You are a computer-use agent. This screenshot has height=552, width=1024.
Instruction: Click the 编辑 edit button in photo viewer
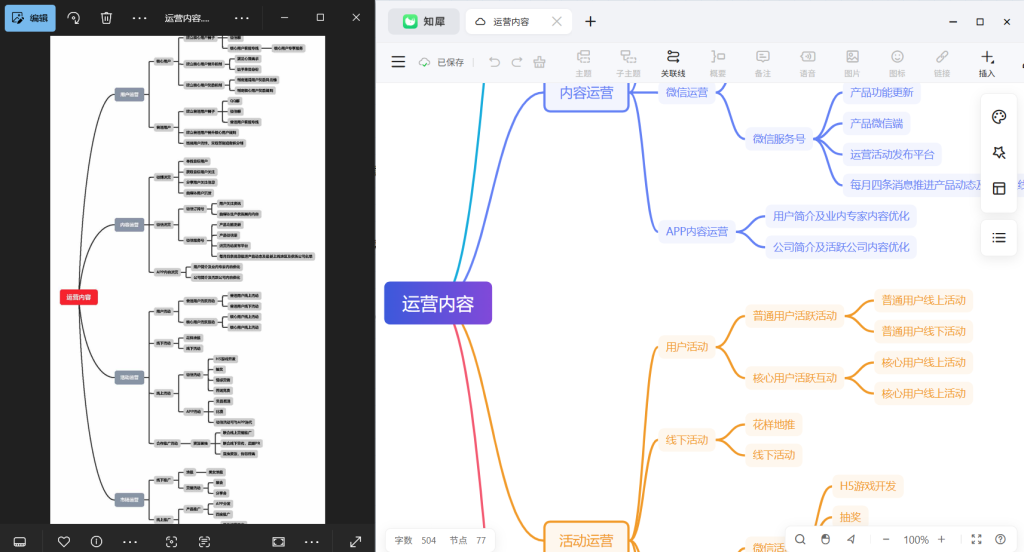tap(30, 18)
